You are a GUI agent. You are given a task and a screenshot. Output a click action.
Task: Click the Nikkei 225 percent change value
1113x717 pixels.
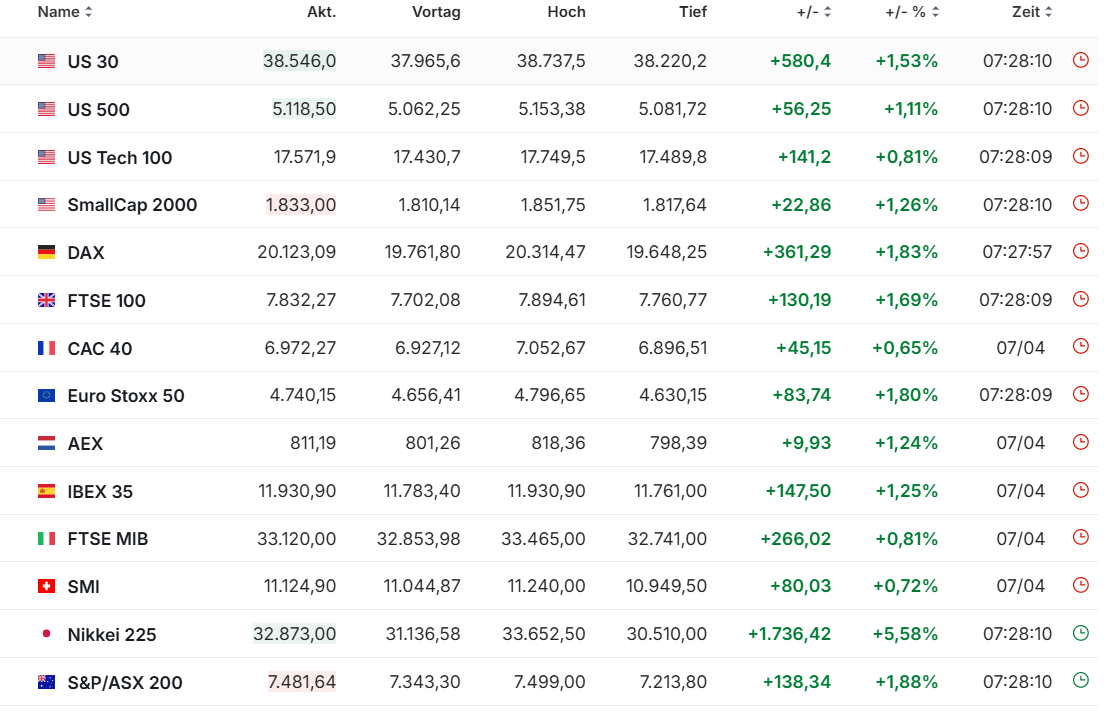906,634
